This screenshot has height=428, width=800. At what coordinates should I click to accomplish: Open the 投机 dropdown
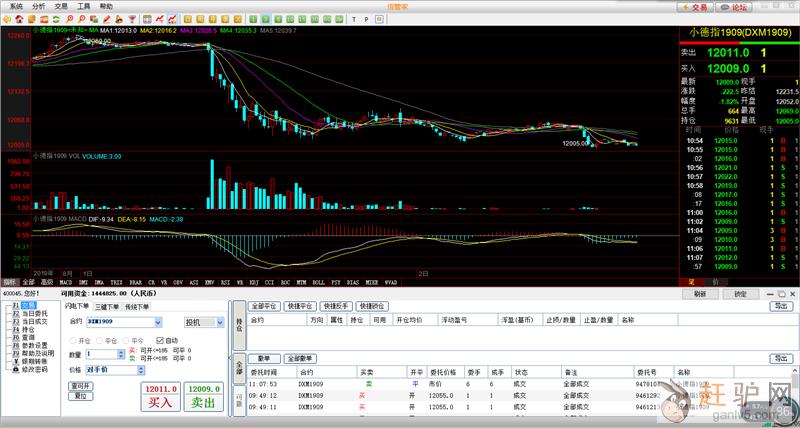click(220, 322)
